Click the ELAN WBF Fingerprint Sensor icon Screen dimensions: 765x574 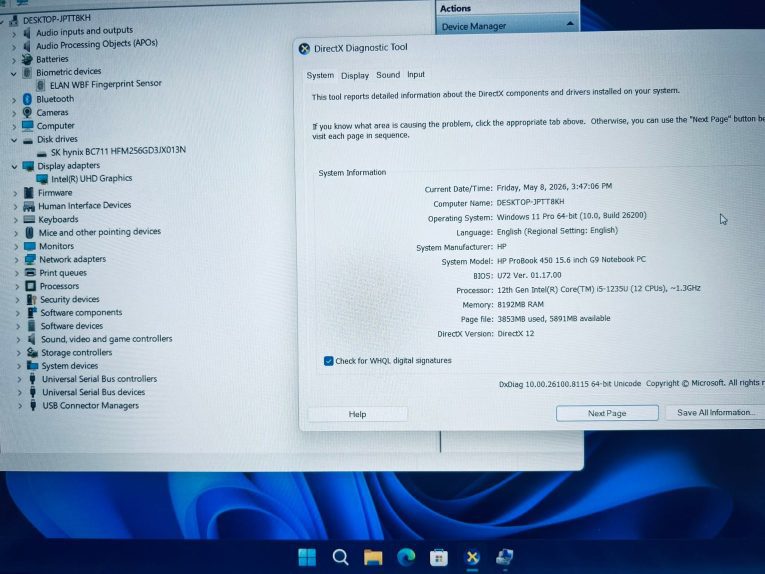tap(41, 85)
